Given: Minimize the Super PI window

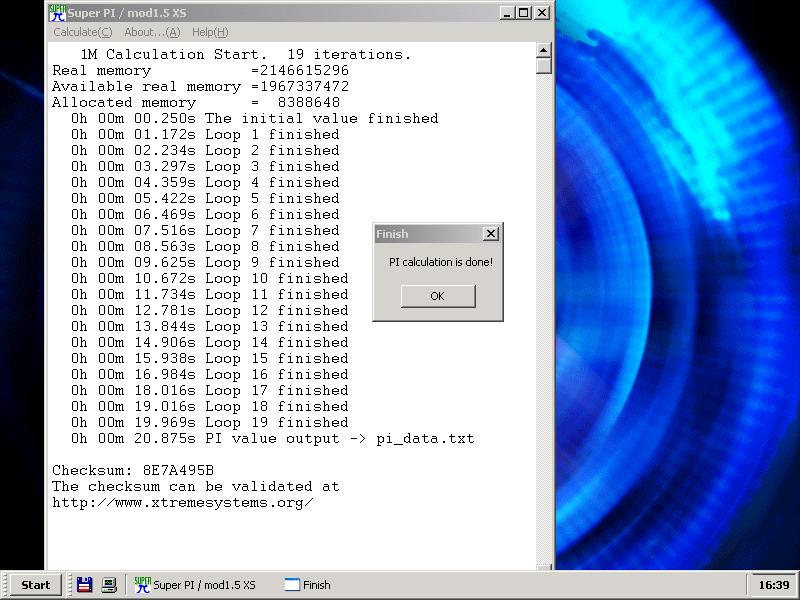Looking at the screenshot, I should click(x=508, y=13).
